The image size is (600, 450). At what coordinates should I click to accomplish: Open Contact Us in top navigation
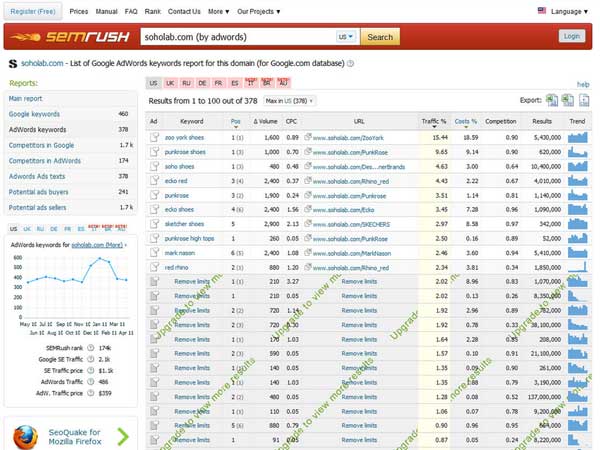184,11
